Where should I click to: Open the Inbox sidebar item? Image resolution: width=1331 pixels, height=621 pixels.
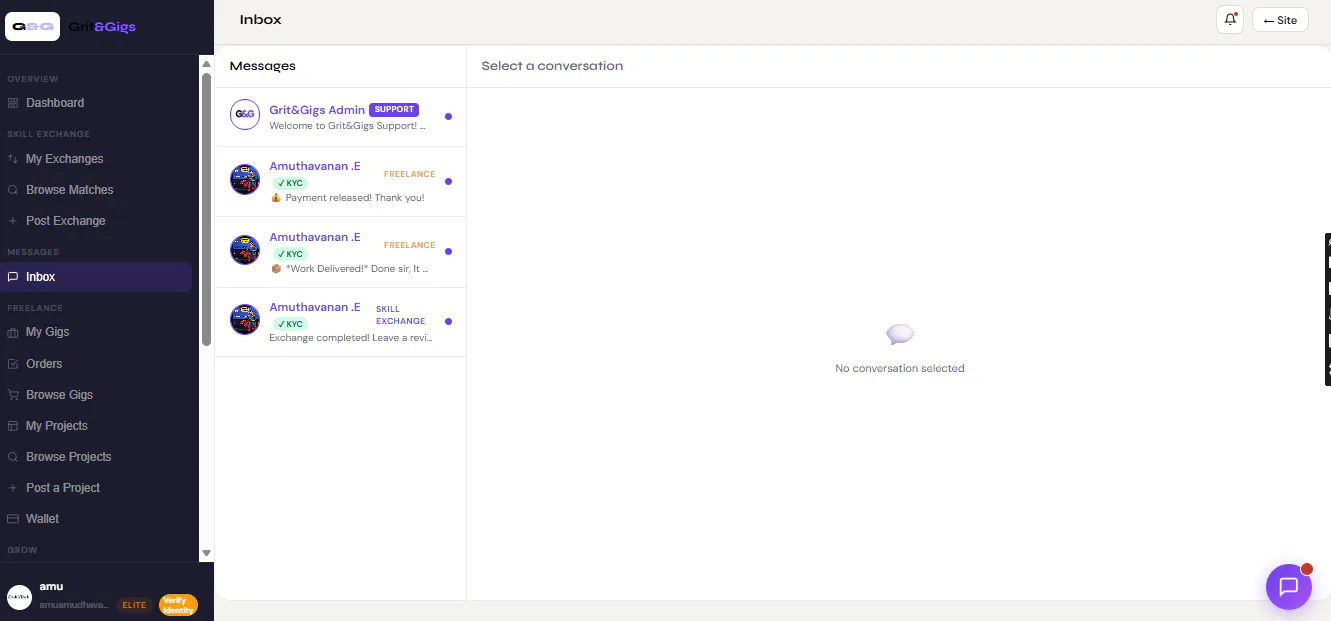tap(96, 277)
